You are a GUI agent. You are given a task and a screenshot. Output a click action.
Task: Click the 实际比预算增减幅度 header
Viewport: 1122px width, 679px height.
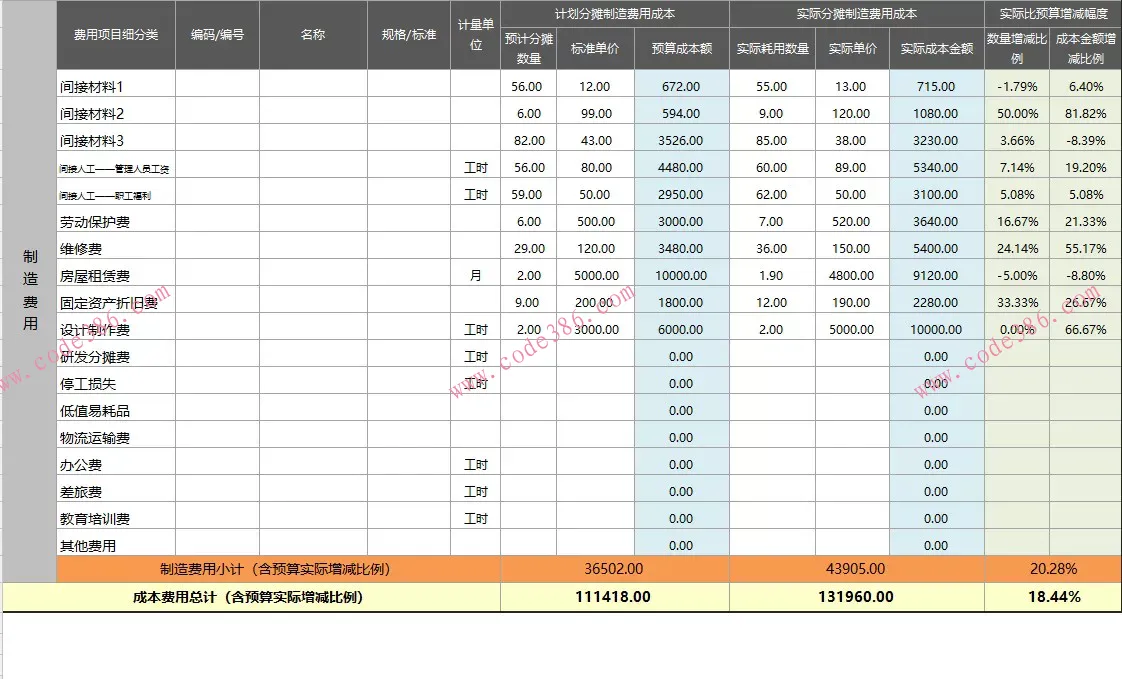click(1053, 14)
